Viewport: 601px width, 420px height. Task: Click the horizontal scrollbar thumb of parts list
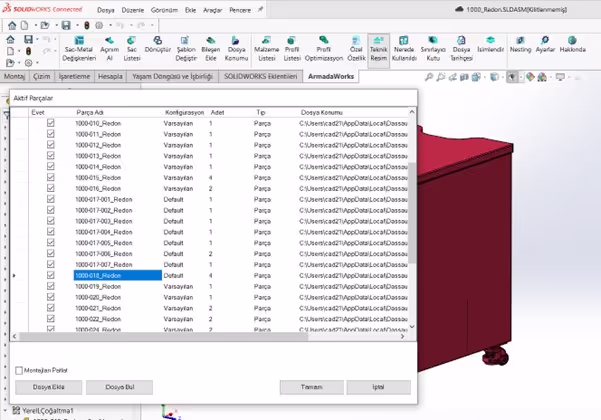pos(164,336)
